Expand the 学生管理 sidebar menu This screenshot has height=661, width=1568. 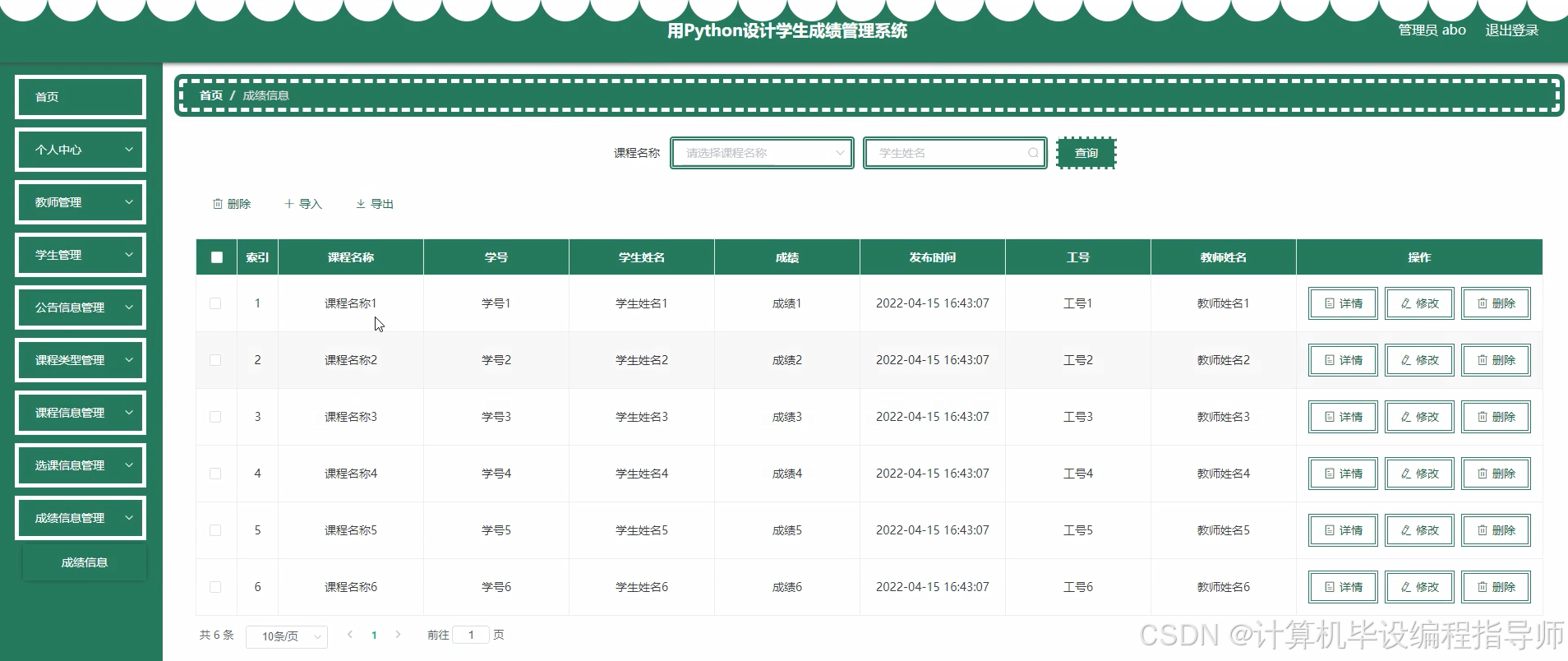(81, 255)
